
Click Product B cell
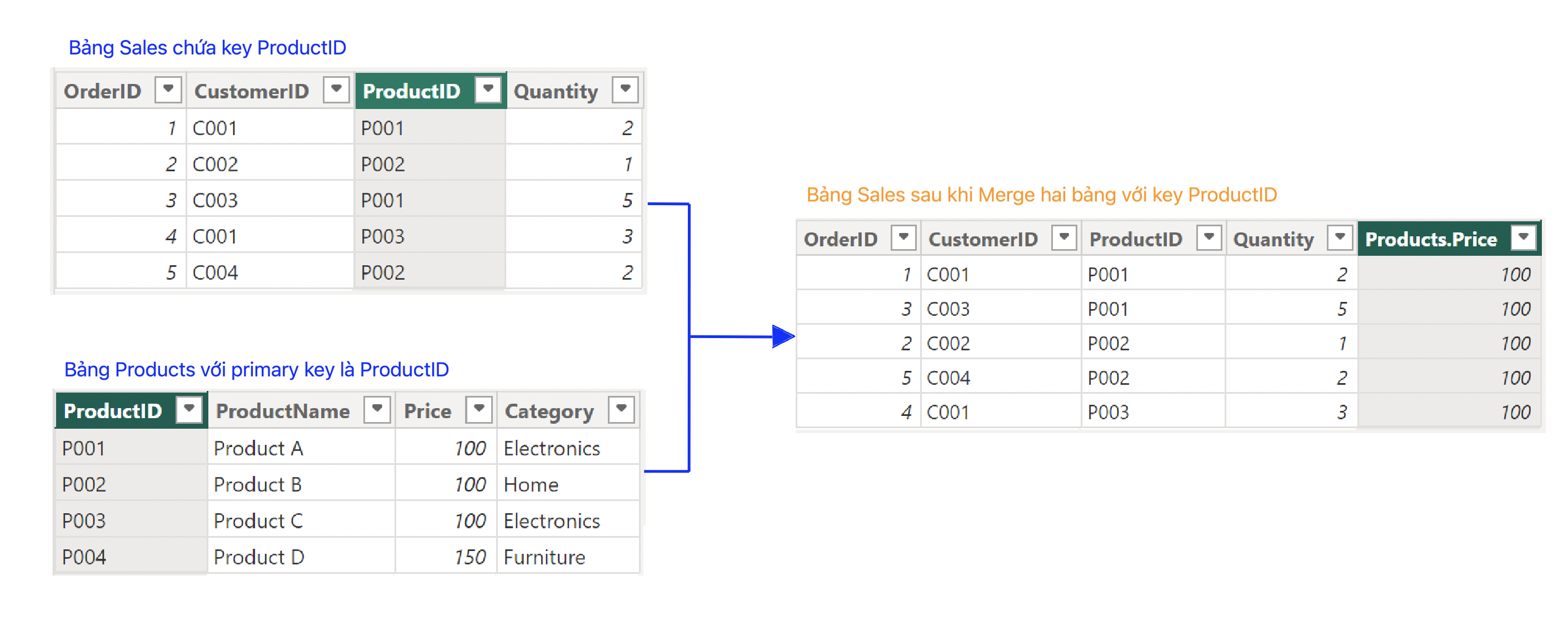point(301,483)
